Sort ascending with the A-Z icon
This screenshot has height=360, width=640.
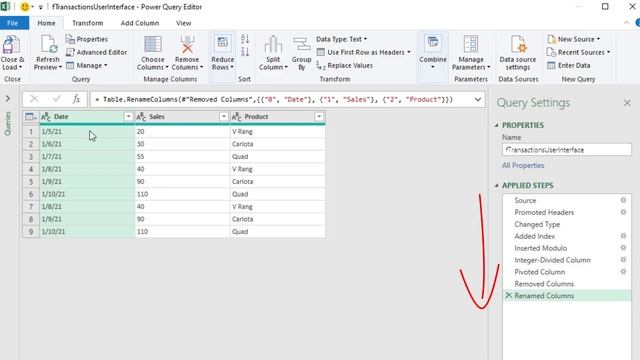(245, 39)
